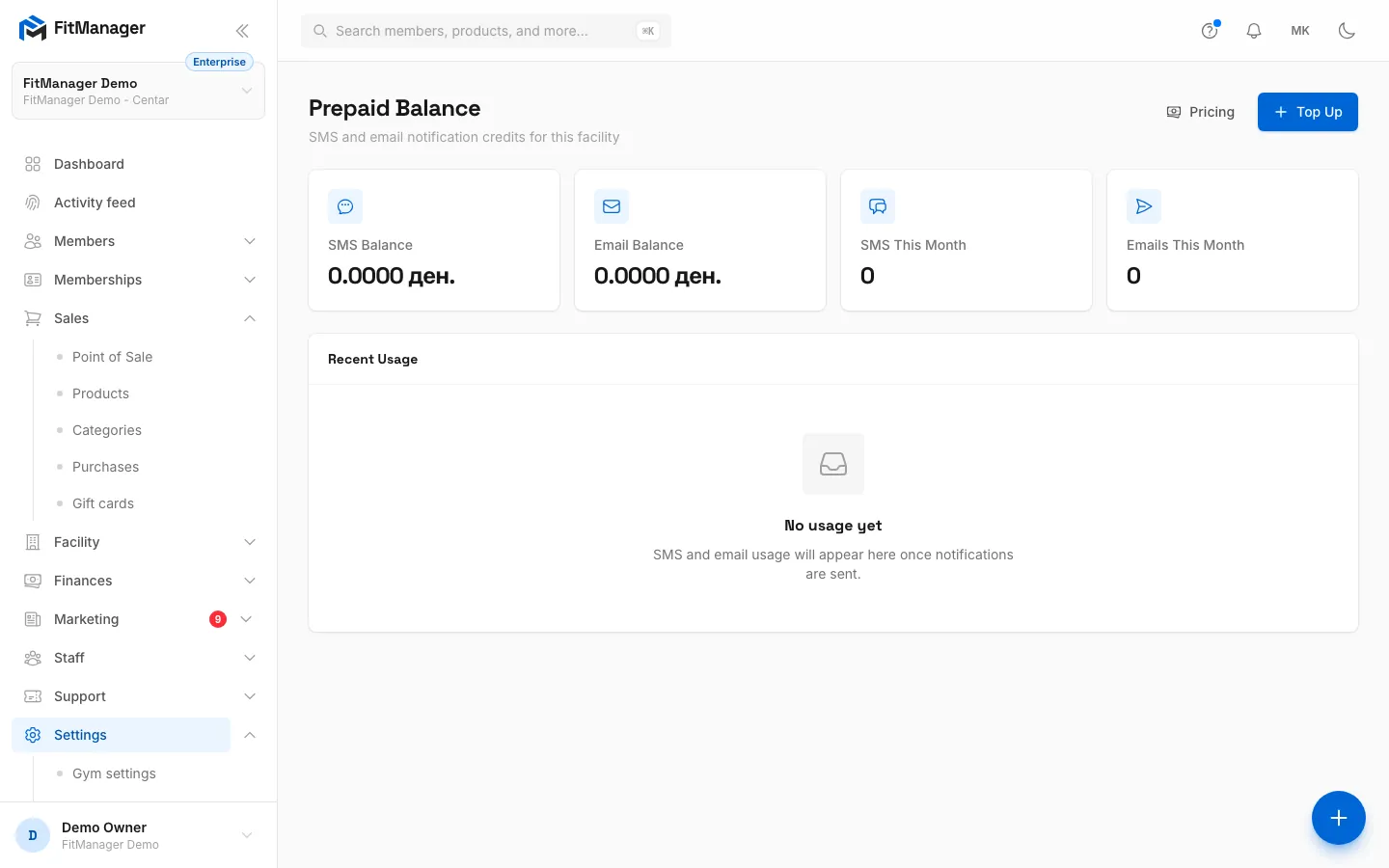Go to Point of Sale

pyautogui.click(x=112, y=357)
